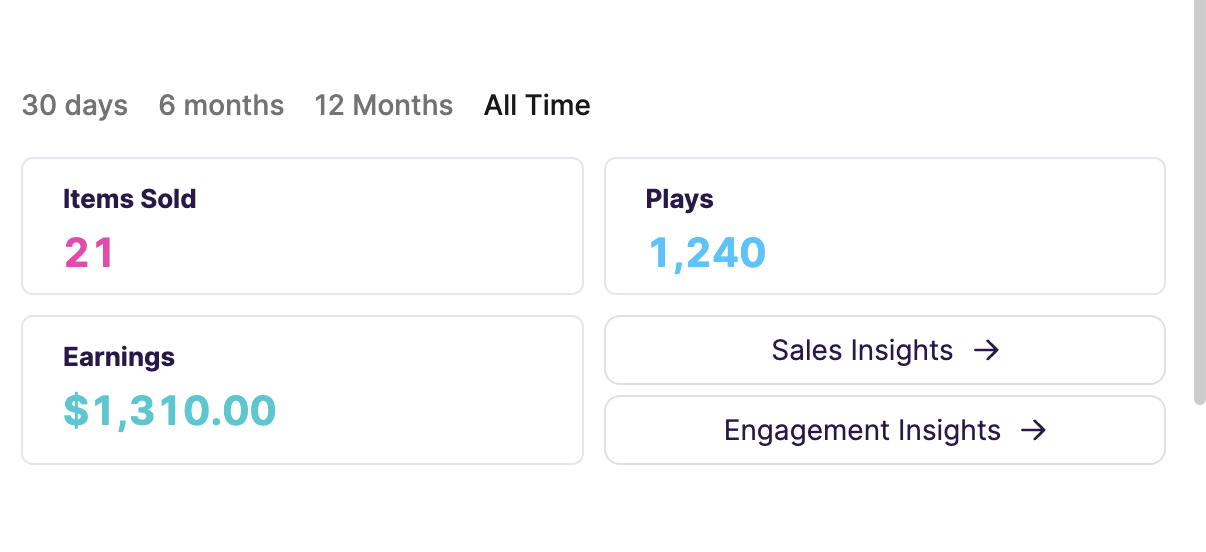Click the Plays heading label

click(x=680, y=199)
